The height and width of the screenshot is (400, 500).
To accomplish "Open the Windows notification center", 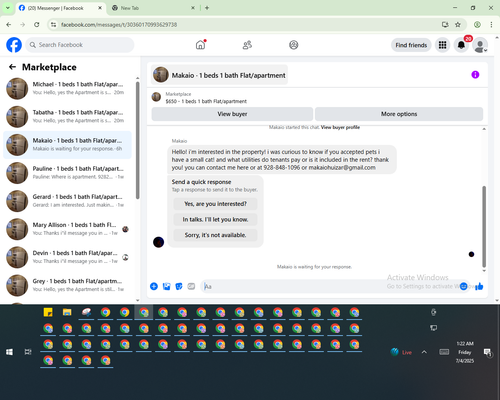I will (487, 352).
